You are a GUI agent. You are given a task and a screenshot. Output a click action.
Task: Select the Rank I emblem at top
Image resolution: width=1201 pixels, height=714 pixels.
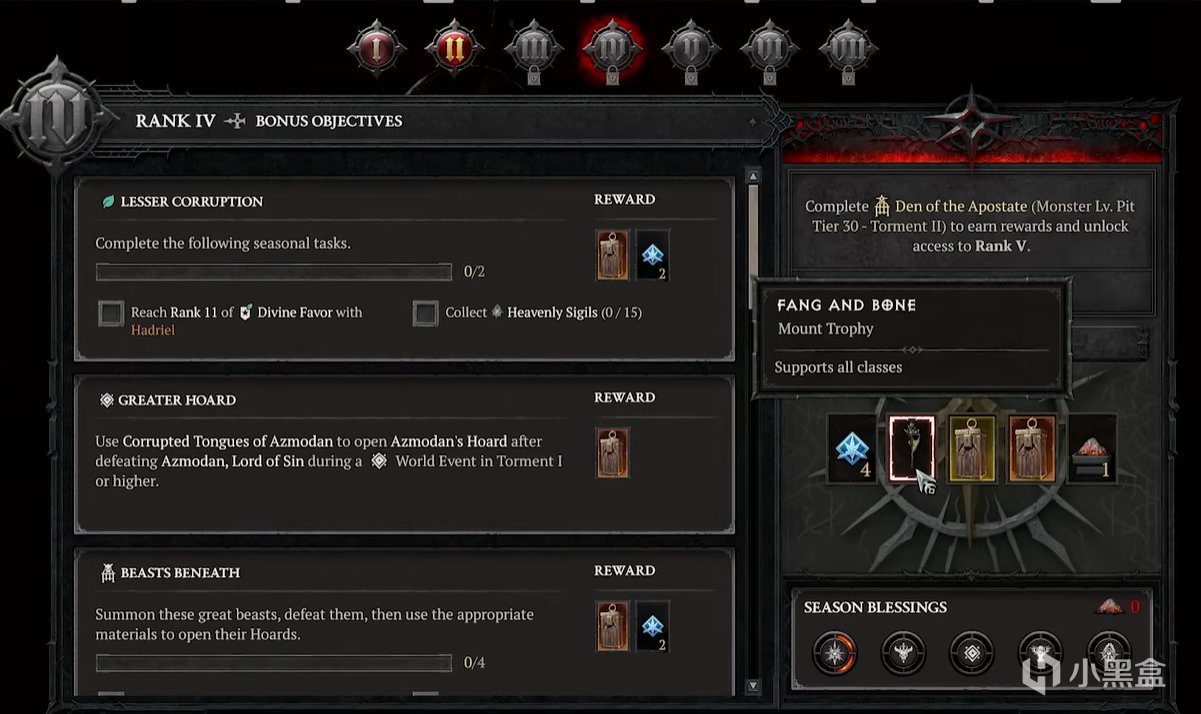[x=377, y=48]
